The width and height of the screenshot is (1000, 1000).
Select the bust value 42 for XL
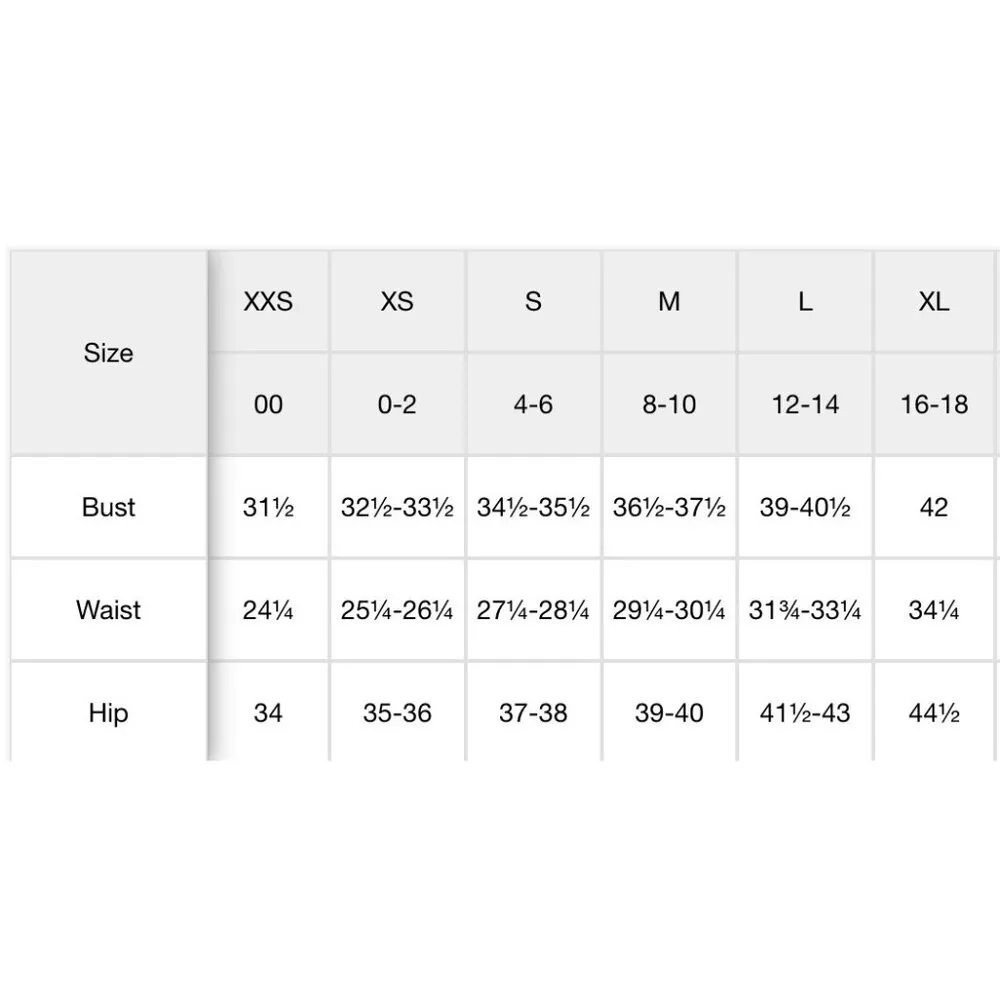coord(934,507)
